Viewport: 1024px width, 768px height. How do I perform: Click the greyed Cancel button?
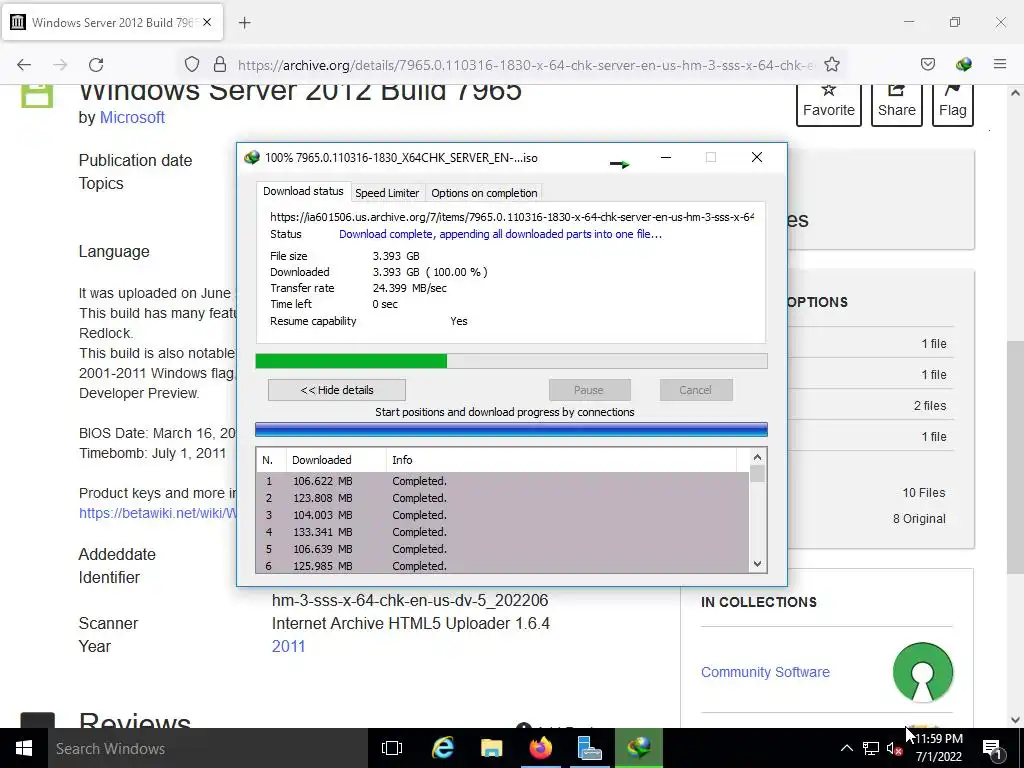pyautogui.click(x=696, y=390)
